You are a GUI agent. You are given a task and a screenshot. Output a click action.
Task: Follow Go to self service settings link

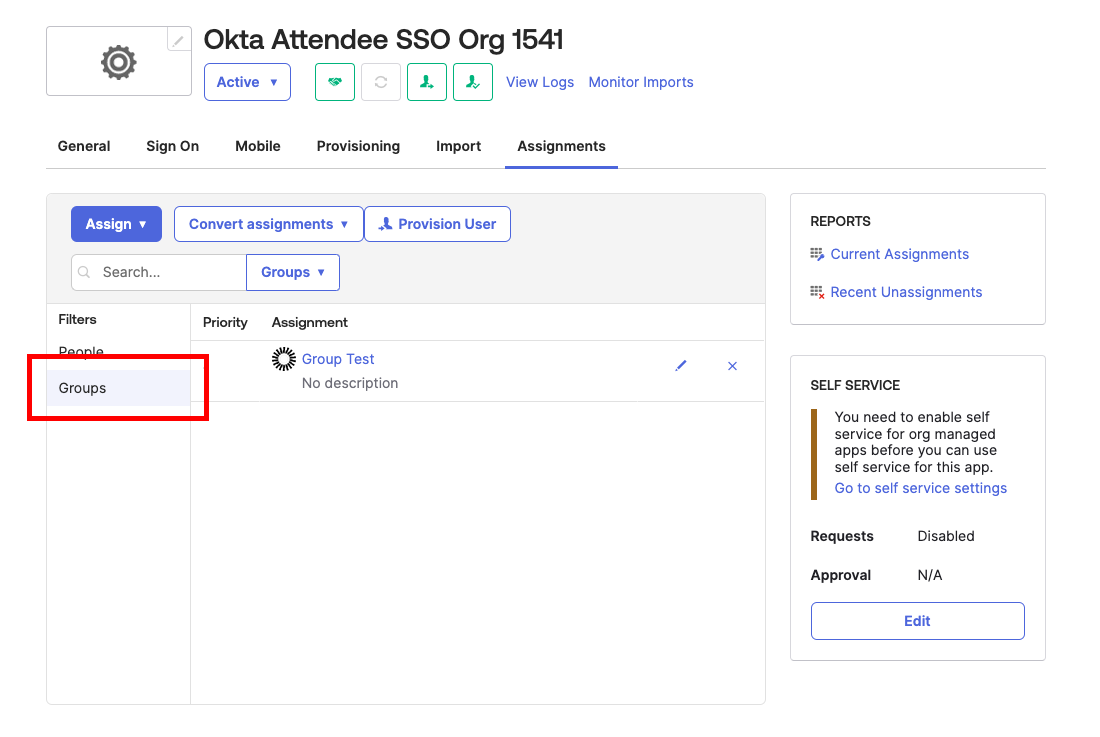click(x=920, y=488)
